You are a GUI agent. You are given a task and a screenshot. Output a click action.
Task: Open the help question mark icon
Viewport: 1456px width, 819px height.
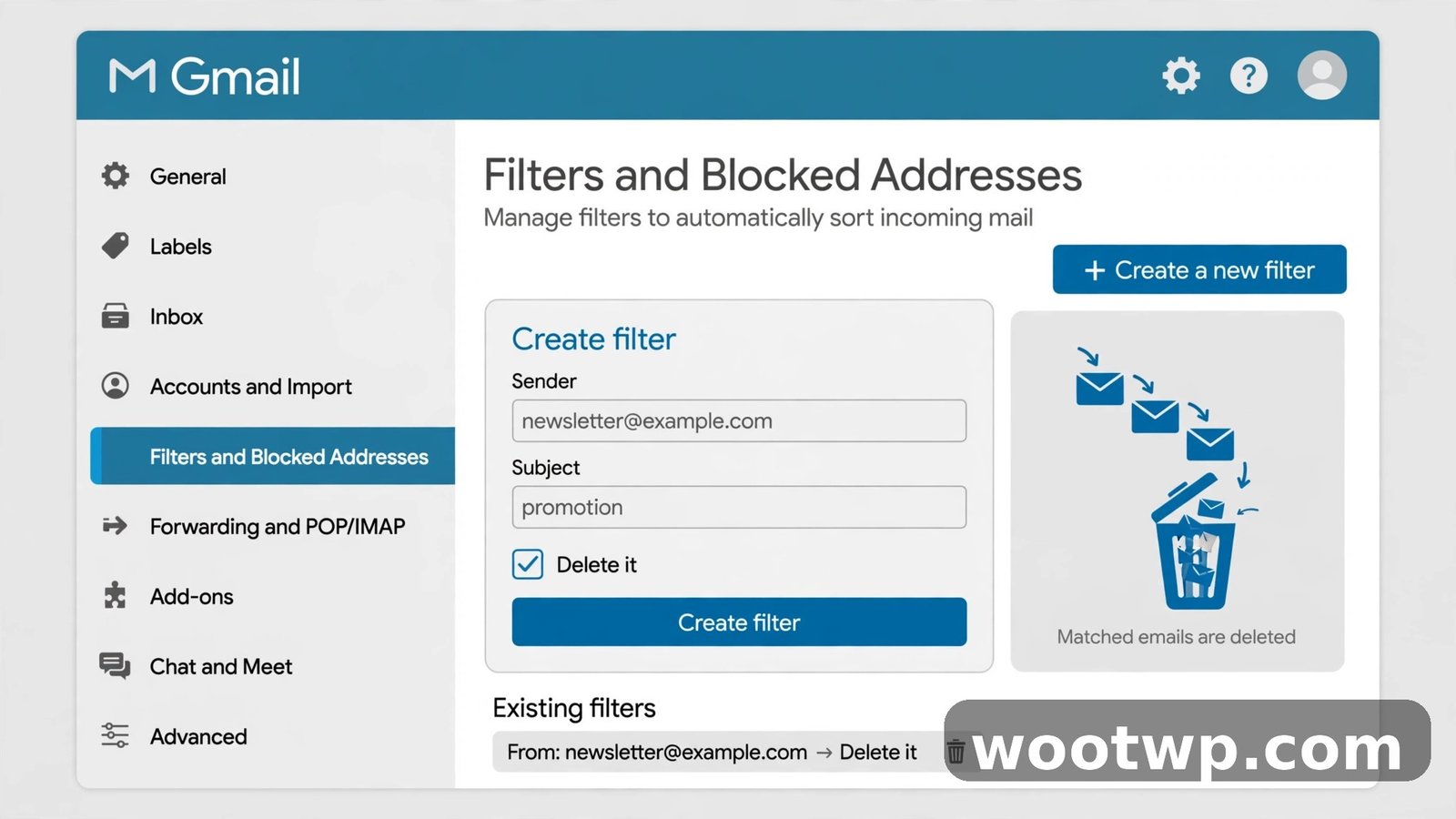pyautogui.click(x=1249, y=76)
